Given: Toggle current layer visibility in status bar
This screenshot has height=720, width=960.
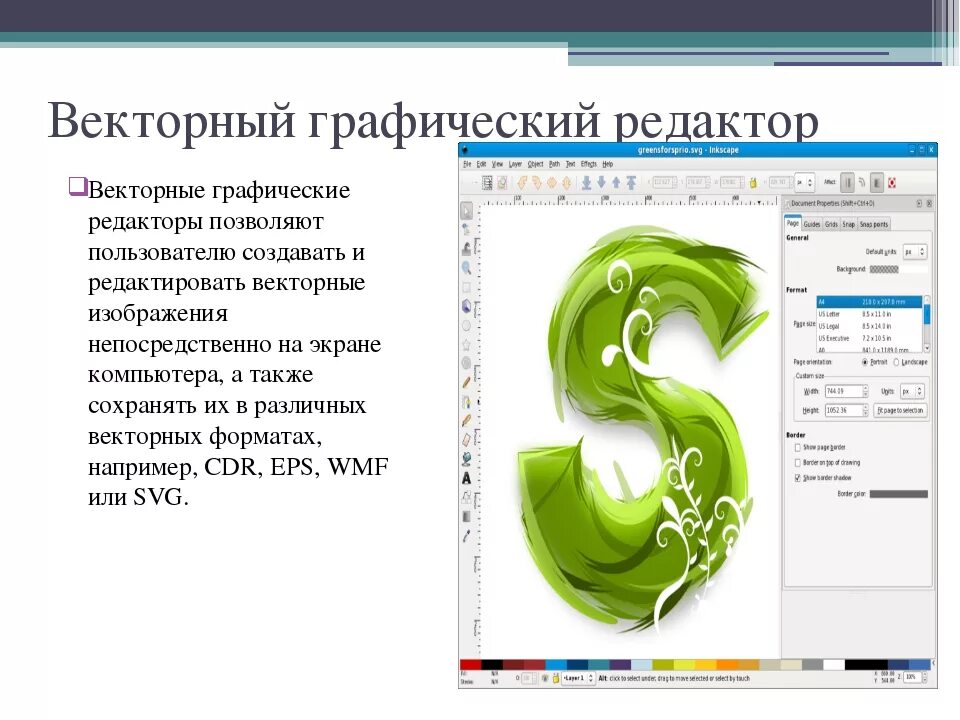Looking at the screenshot, I should [545, 678].
